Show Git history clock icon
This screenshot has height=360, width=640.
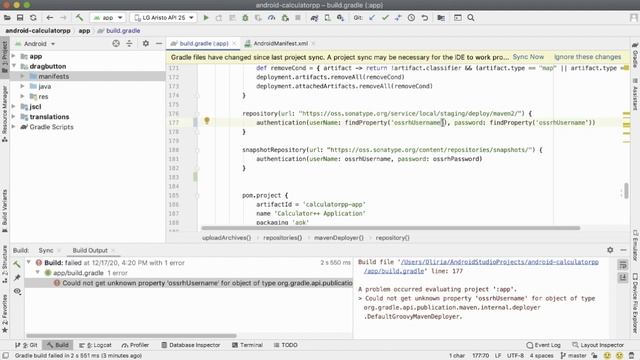click(411, 18)
